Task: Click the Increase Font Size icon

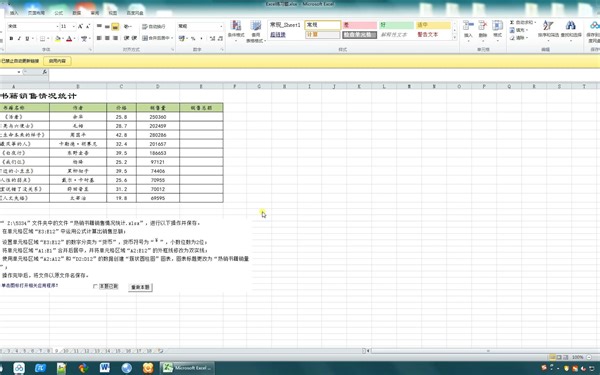Action: [x=80, y=26]
